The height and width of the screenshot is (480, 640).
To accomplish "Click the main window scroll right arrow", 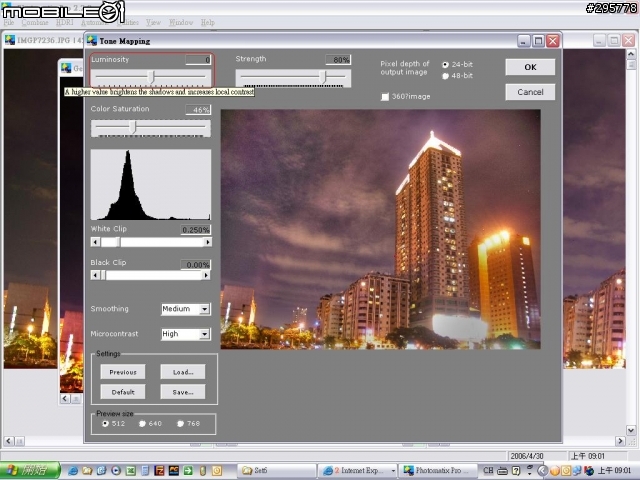I will click(620, 441).
